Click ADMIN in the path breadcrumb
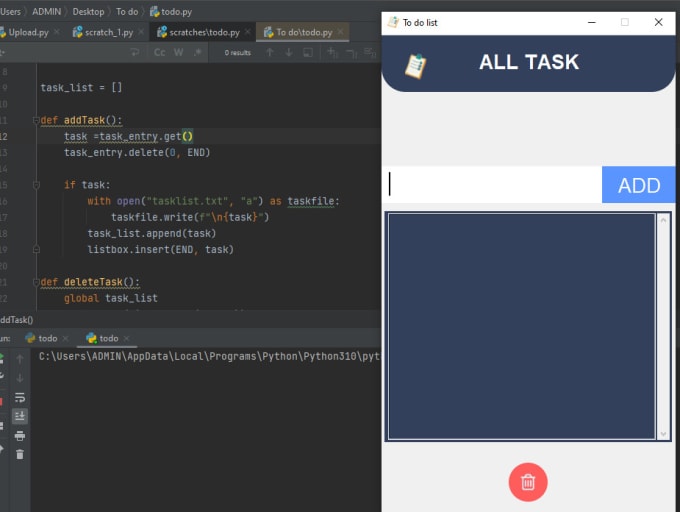The width and height of the screenshot is (680, 512). (46, 12)
